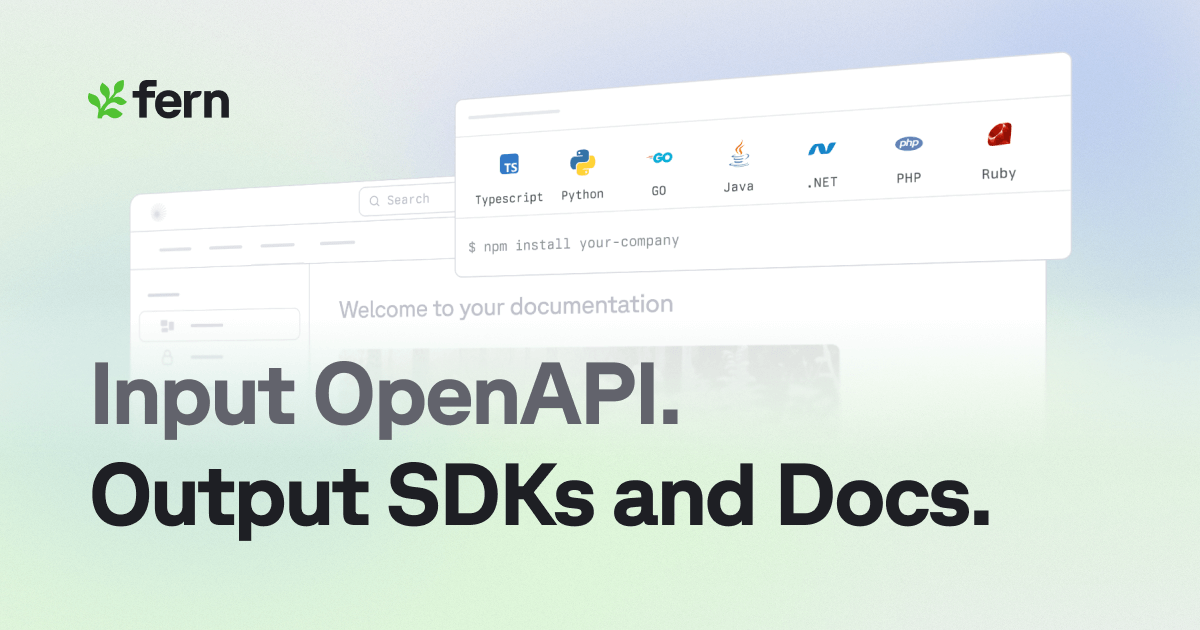Select the GO SDK icon
Viewport: 1200px width, 630px height.
pos(660,158)
